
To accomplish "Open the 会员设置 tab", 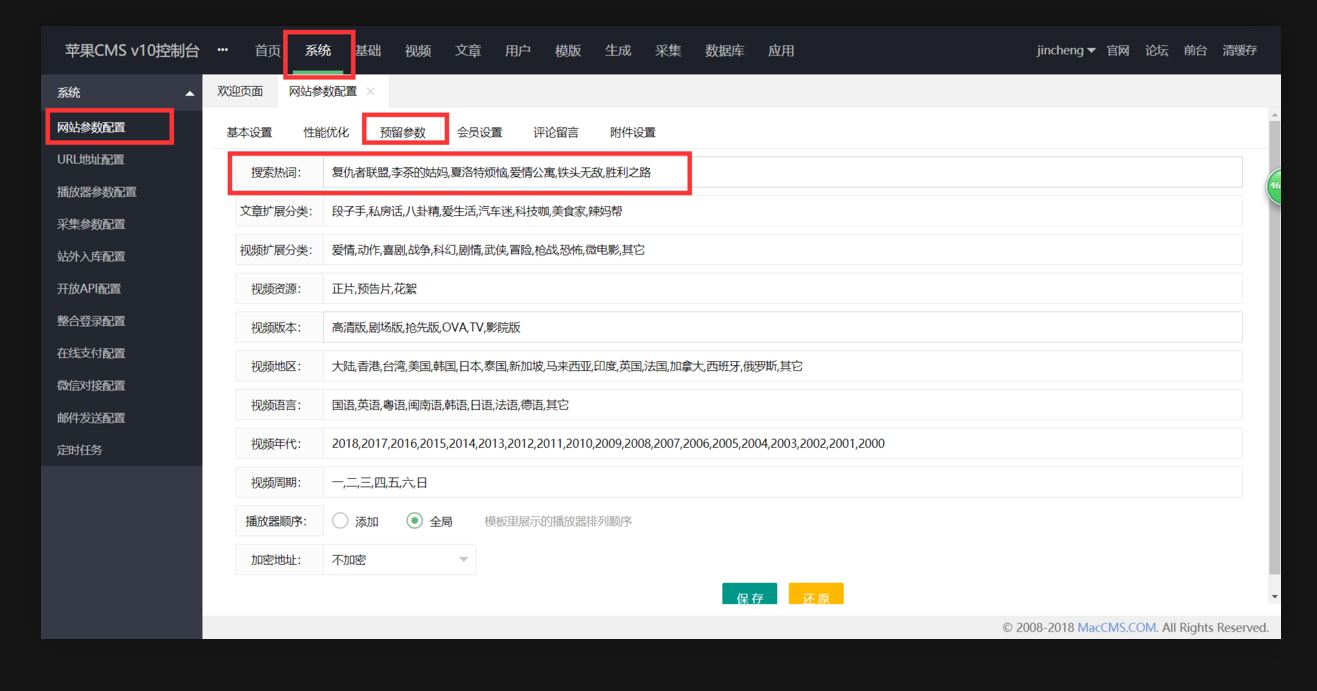I will pos(479,132).
